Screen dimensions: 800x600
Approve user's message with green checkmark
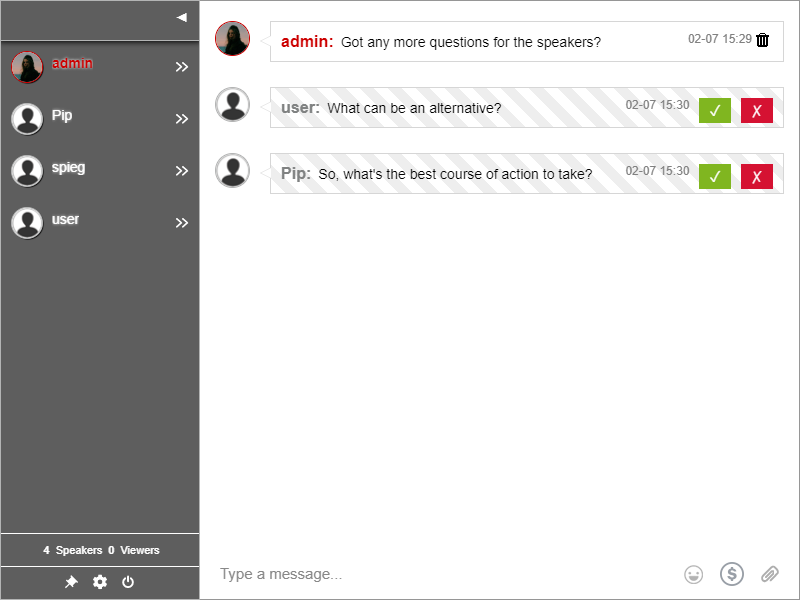pos(715,111)
